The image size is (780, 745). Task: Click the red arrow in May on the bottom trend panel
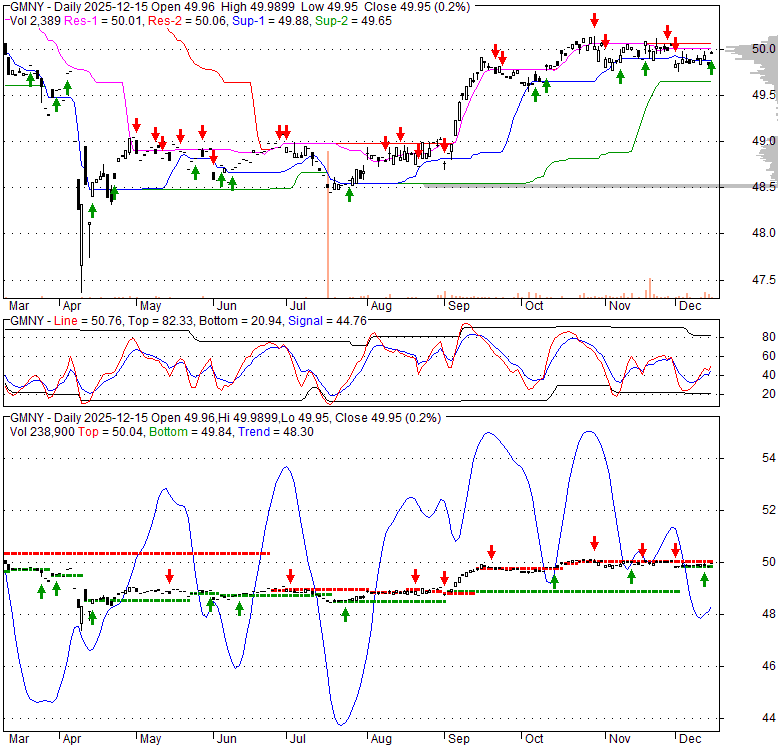tap(170, 576)
